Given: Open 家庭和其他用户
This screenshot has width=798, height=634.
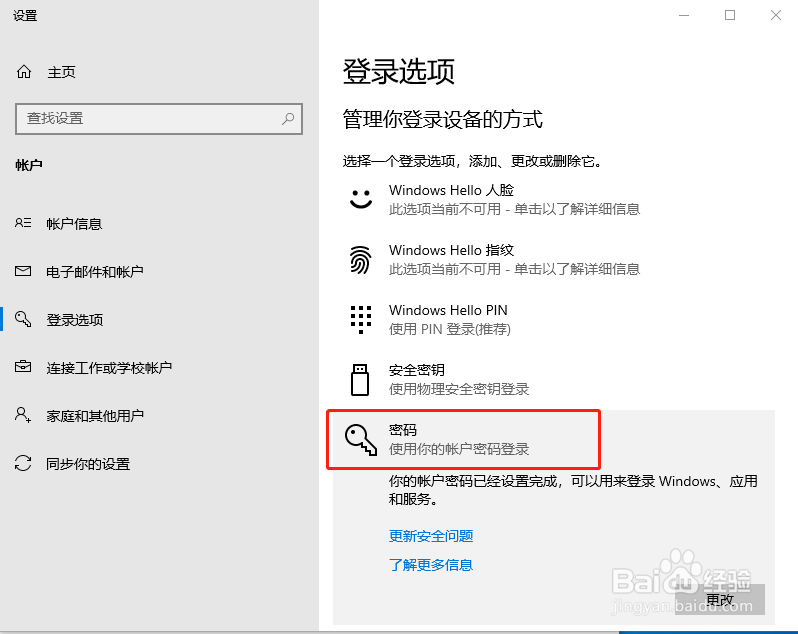Looking at the screenshot, I should [x=95, y=416].
